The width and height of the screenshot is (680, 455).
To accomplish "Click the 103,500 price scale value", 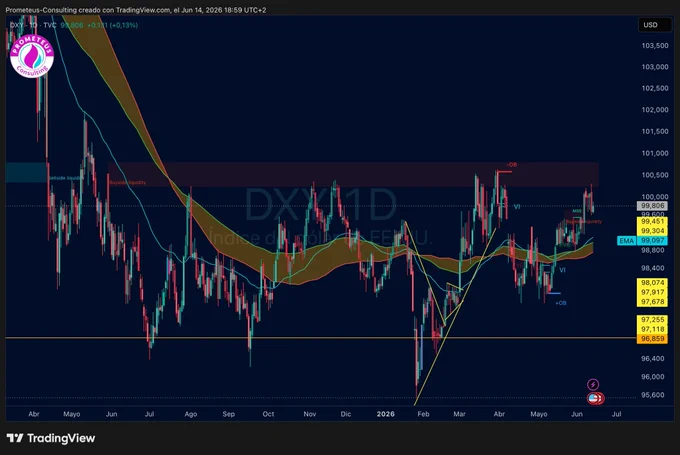I will 655,46.
